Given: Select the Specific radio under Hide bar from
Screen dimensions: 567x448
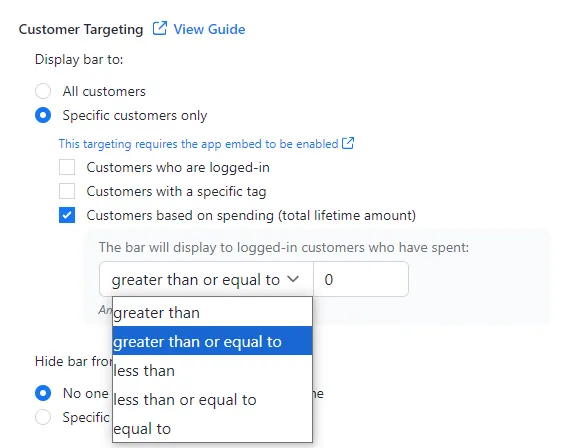Looking at the screenshot, I should coord(43,417).
